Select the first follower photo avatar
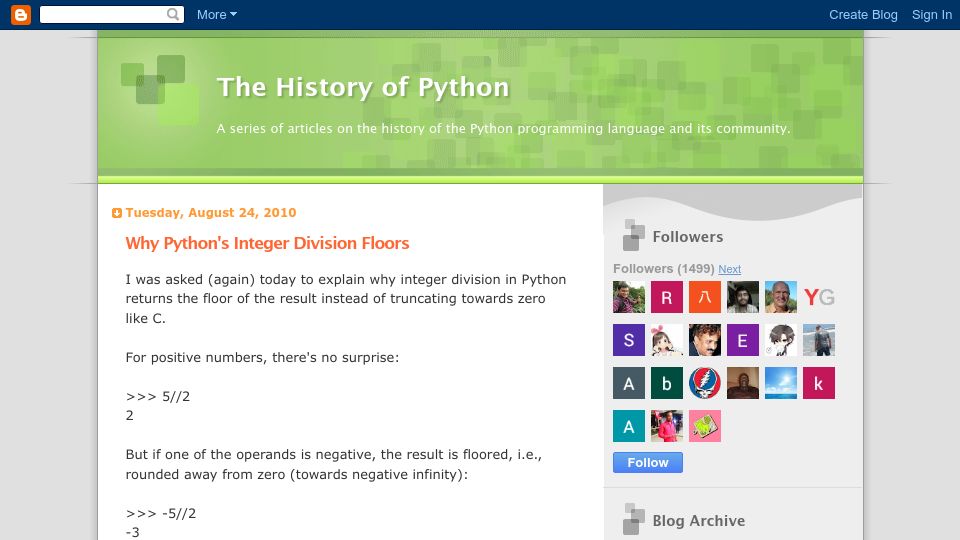This screenshot has width=960, height=540. (629, 297)
